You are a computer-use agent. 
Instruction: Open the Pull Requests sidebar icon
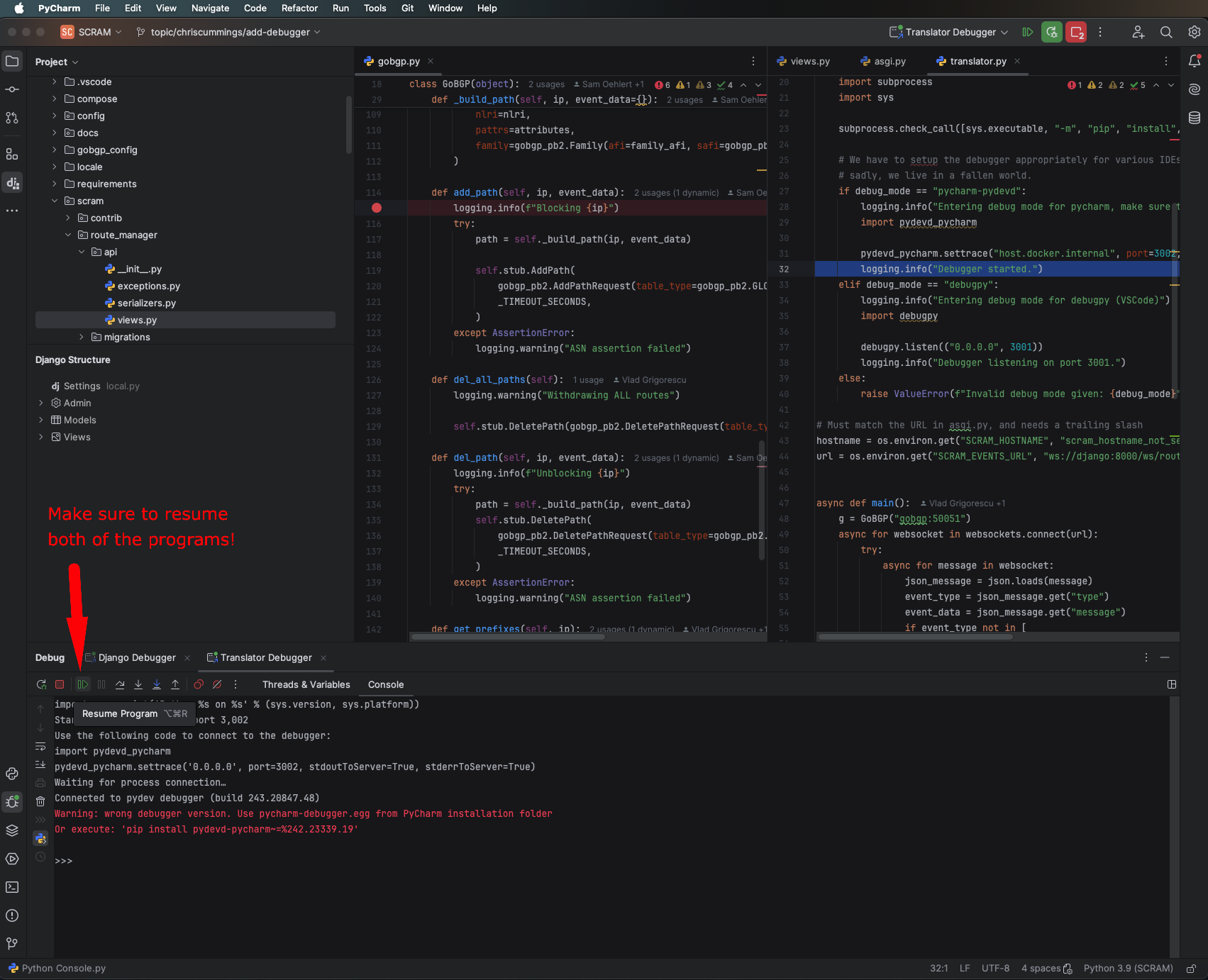tap(12, 118)
